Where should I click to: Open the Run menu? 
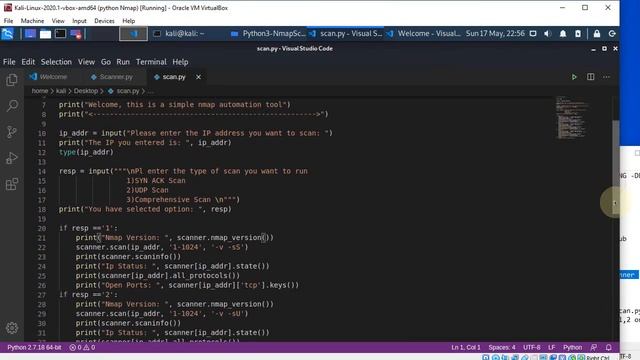(123, 62)
